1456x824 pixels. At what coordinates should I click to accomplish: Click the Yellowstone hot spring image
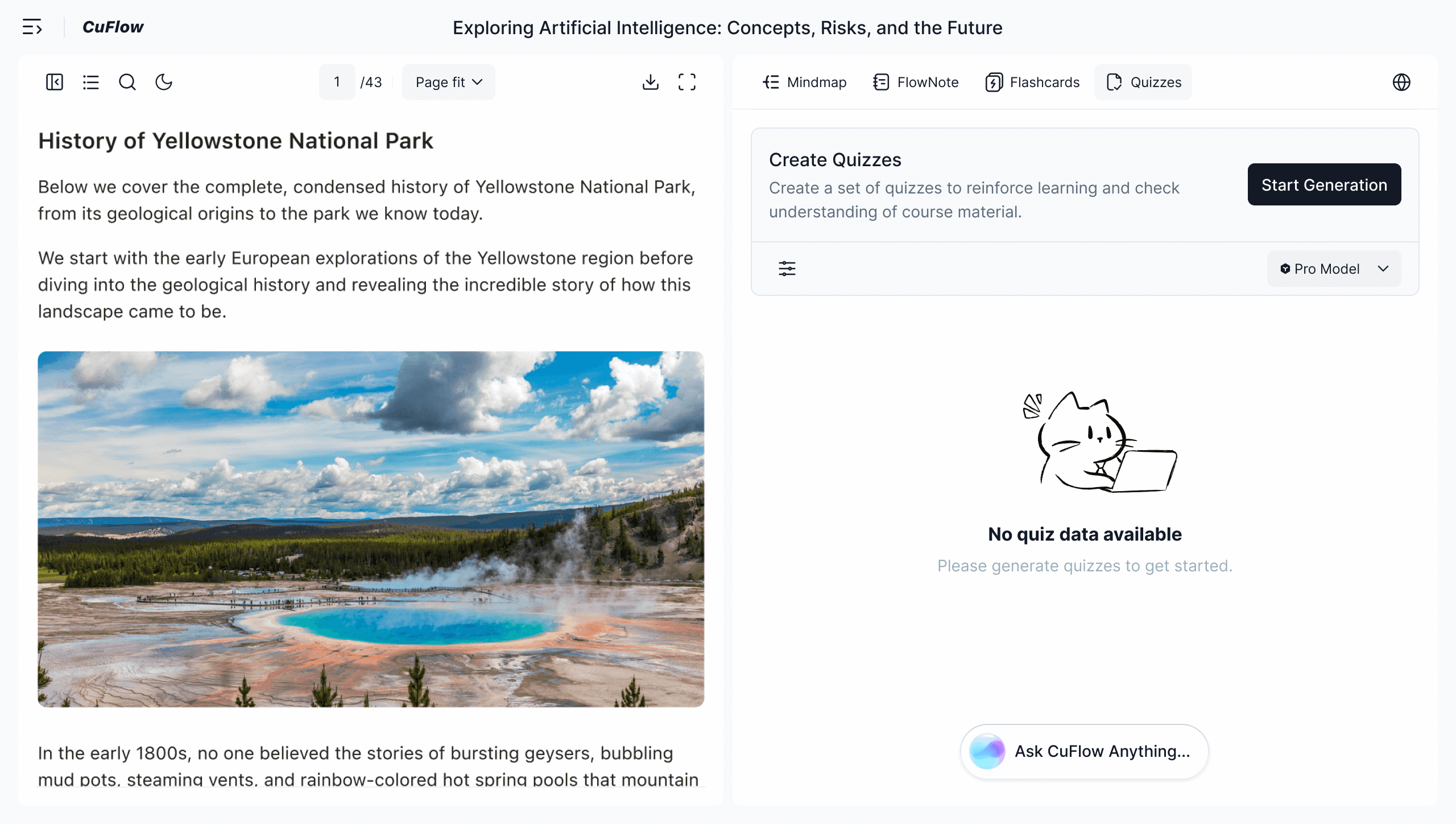(x=371, y=529)
